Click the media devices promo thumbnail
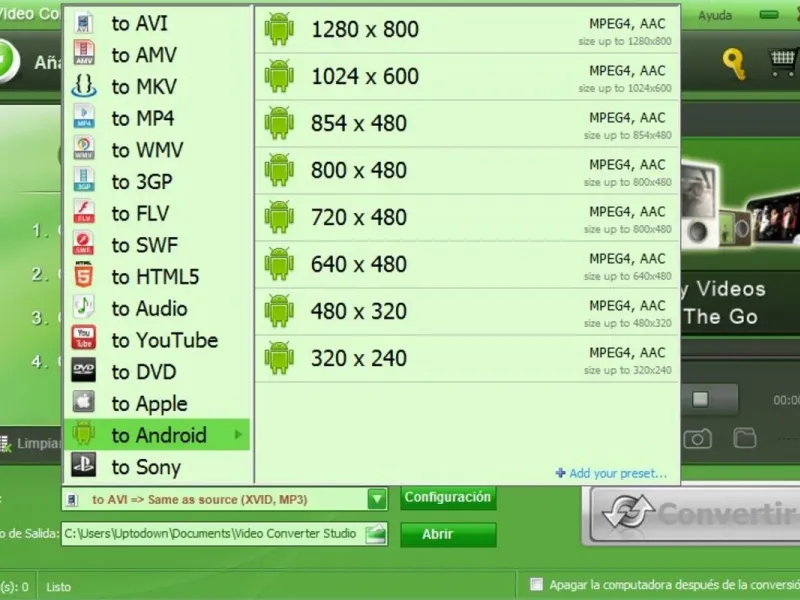 tap(740, 205)
